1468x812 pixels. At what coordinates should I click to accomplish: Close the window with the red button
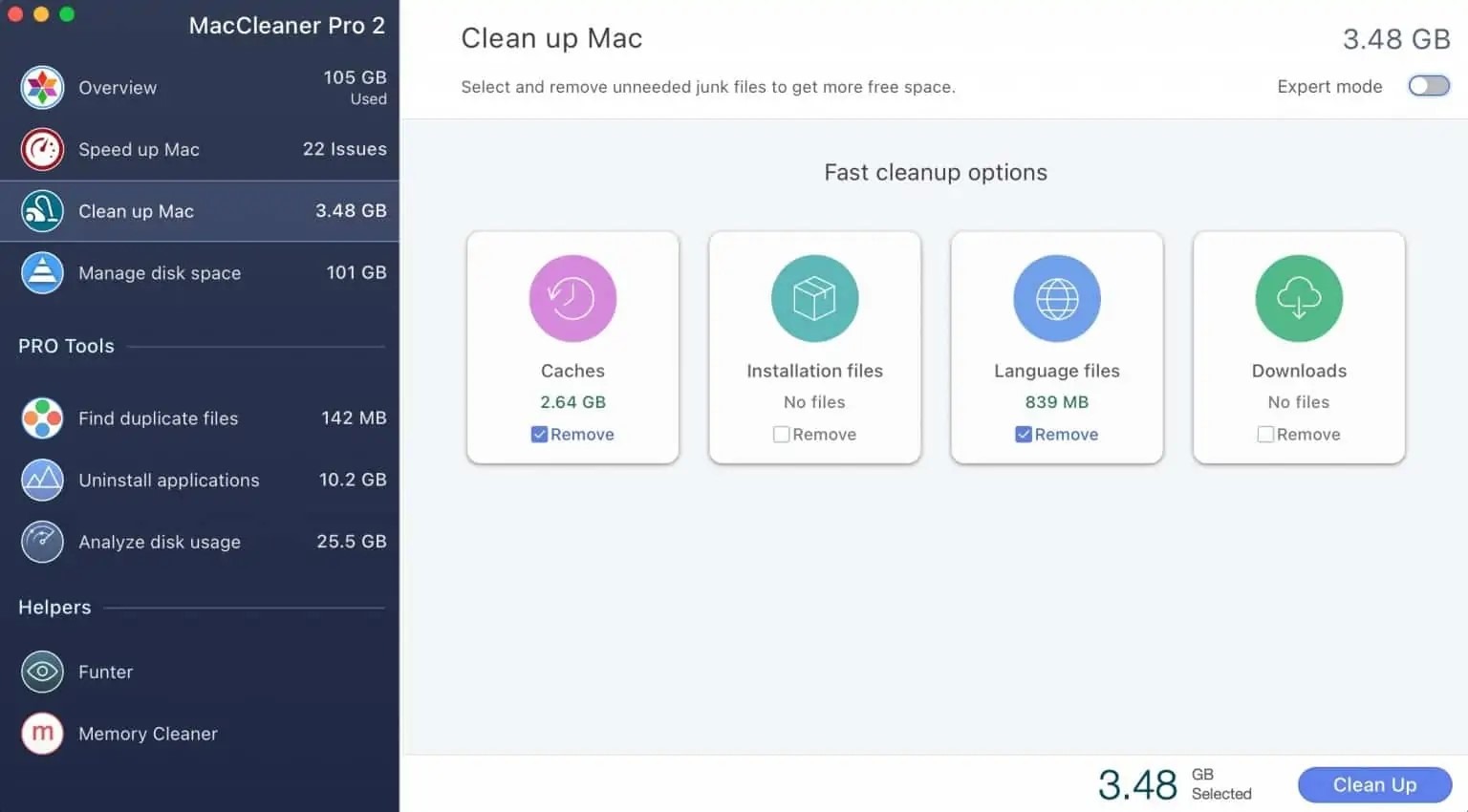(x=15, y=14)
